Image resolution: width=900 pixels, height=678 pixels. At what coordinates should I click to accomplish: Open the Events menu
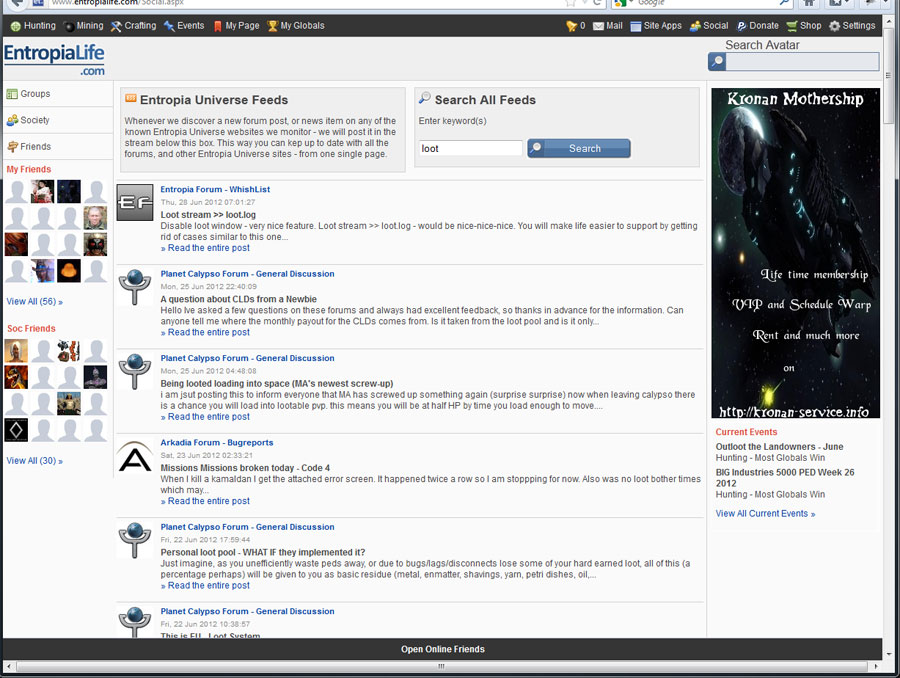point(184,26)
